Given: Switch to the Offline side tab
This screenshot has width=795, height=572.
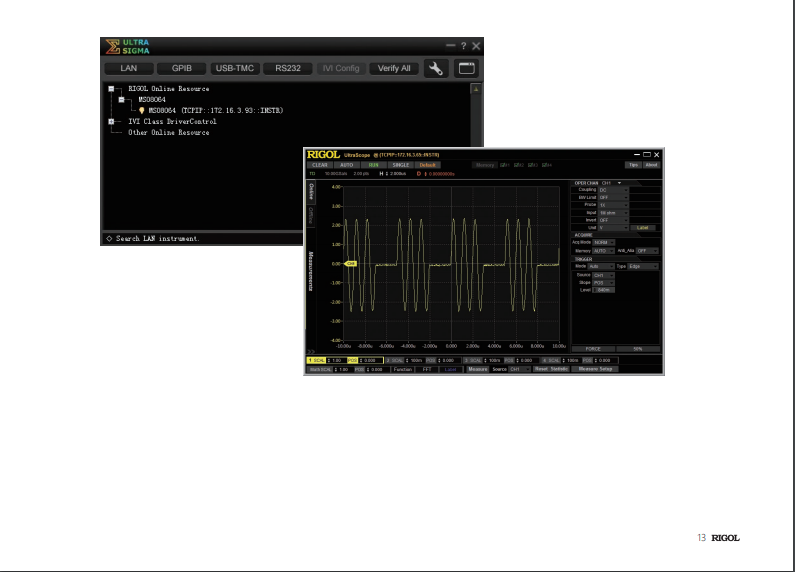Looking at the screenshot, I should [311, 217].
